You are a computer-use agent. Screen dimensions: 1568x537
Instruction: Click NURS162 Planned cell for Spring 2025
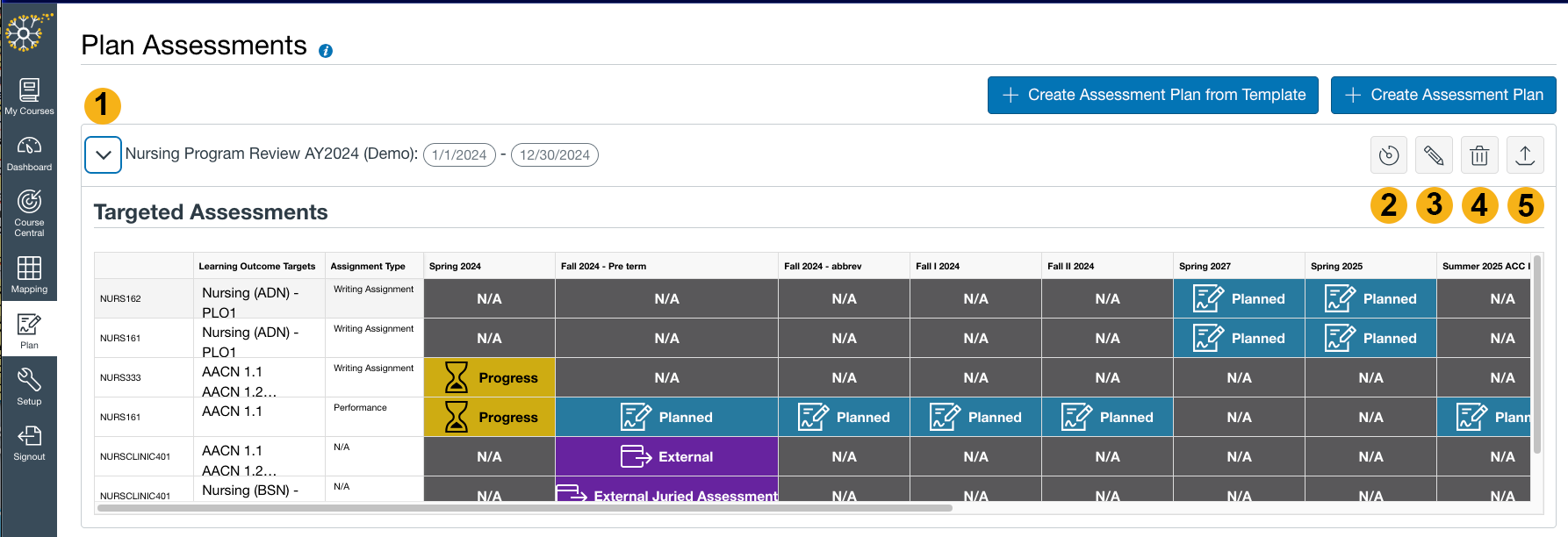(x=1370, y=298)
